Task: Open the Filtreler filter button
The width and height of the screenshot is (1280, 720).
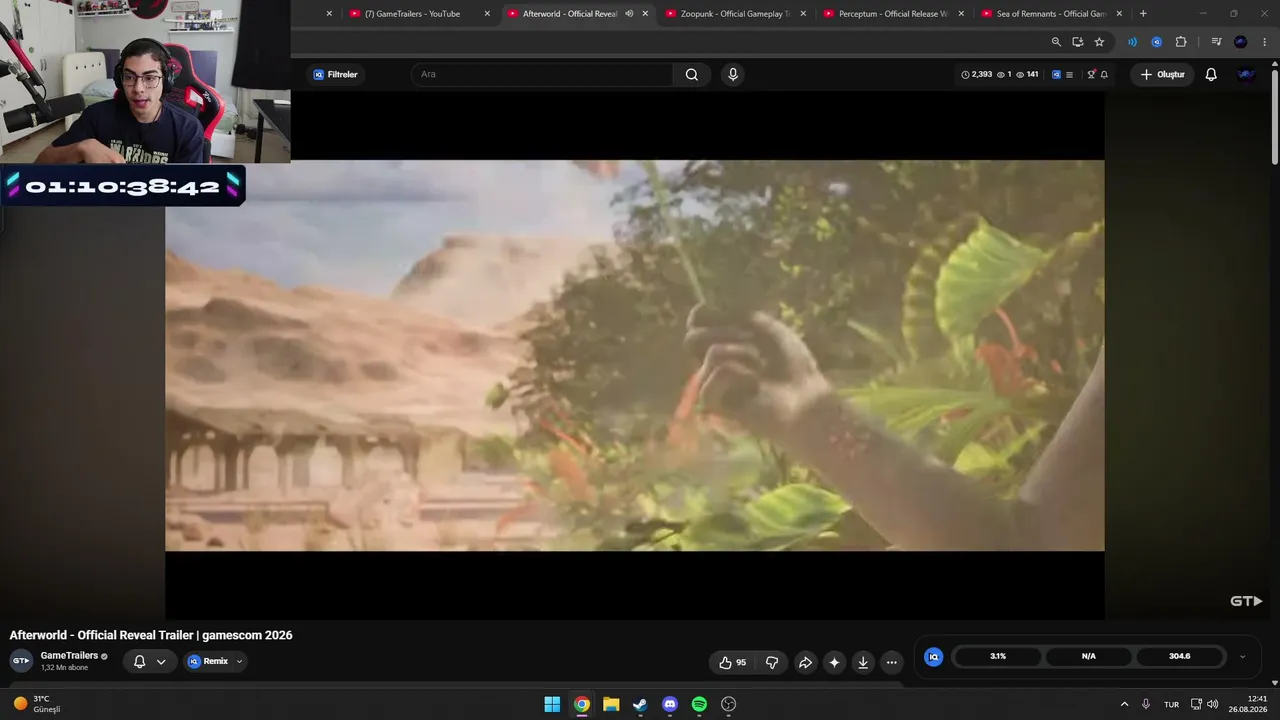Action: 335,74
